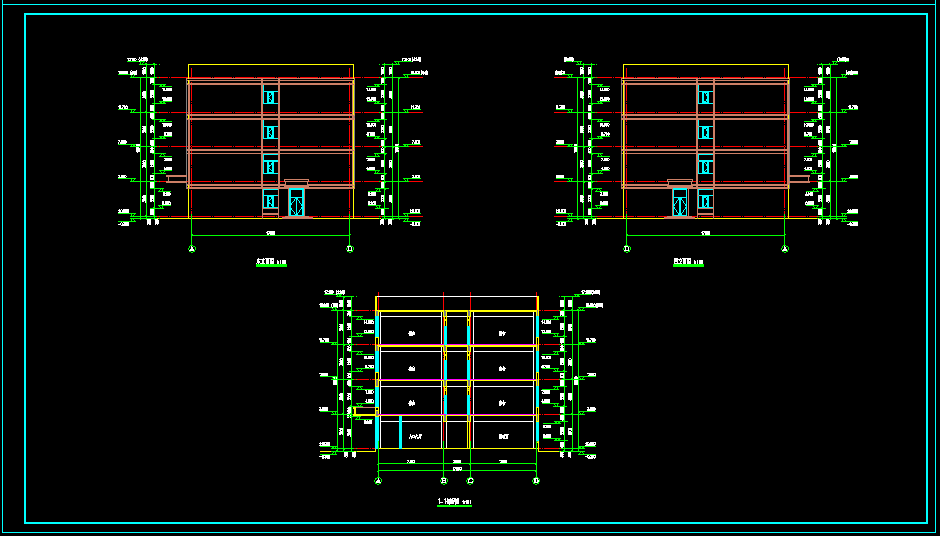The image size is (940, 536).
Task: Select the top-floor cyan window in right elevation
Action: (705, 97)
